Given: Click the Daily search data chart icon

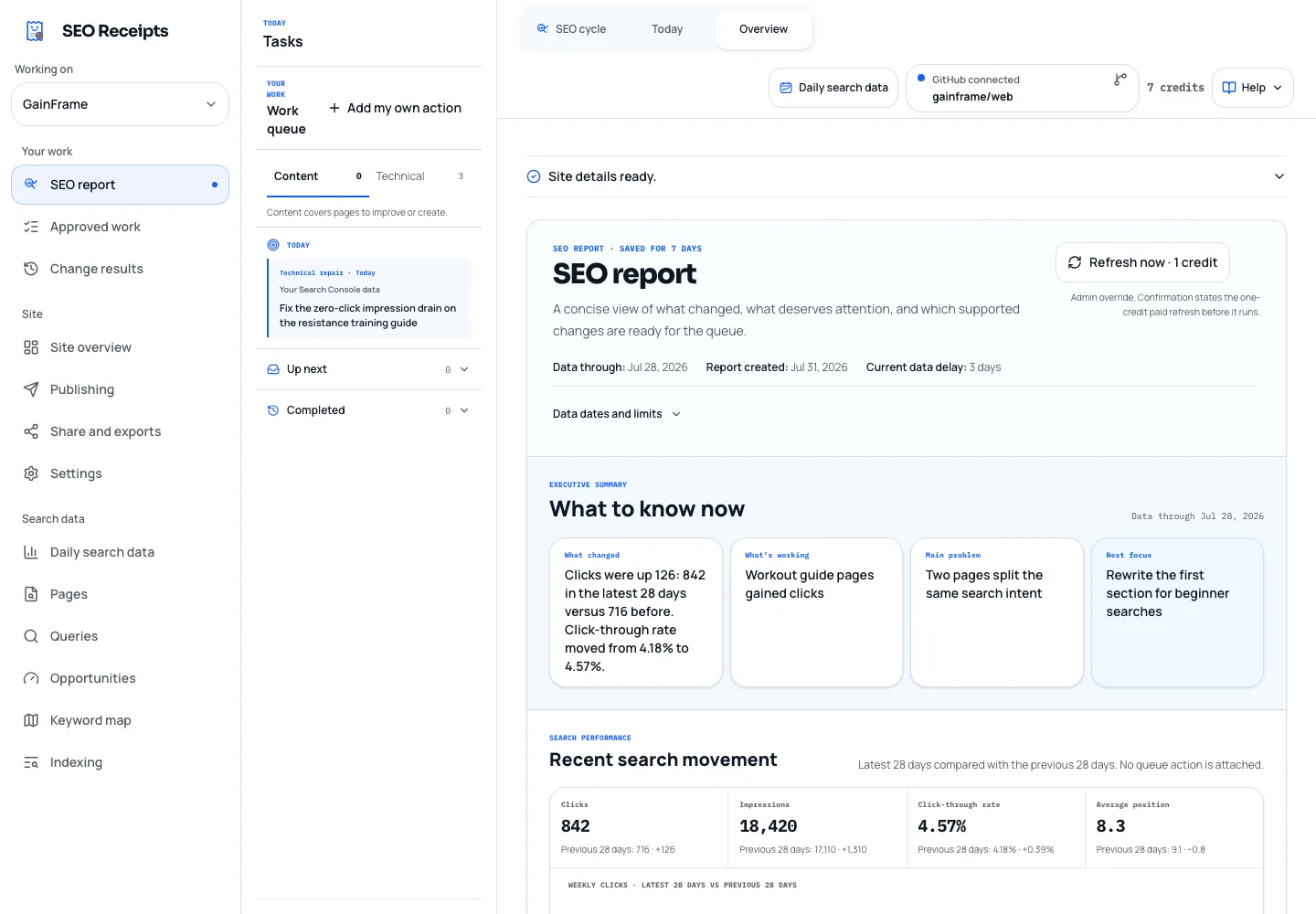Looking at the screenshot, I should 31,552.
